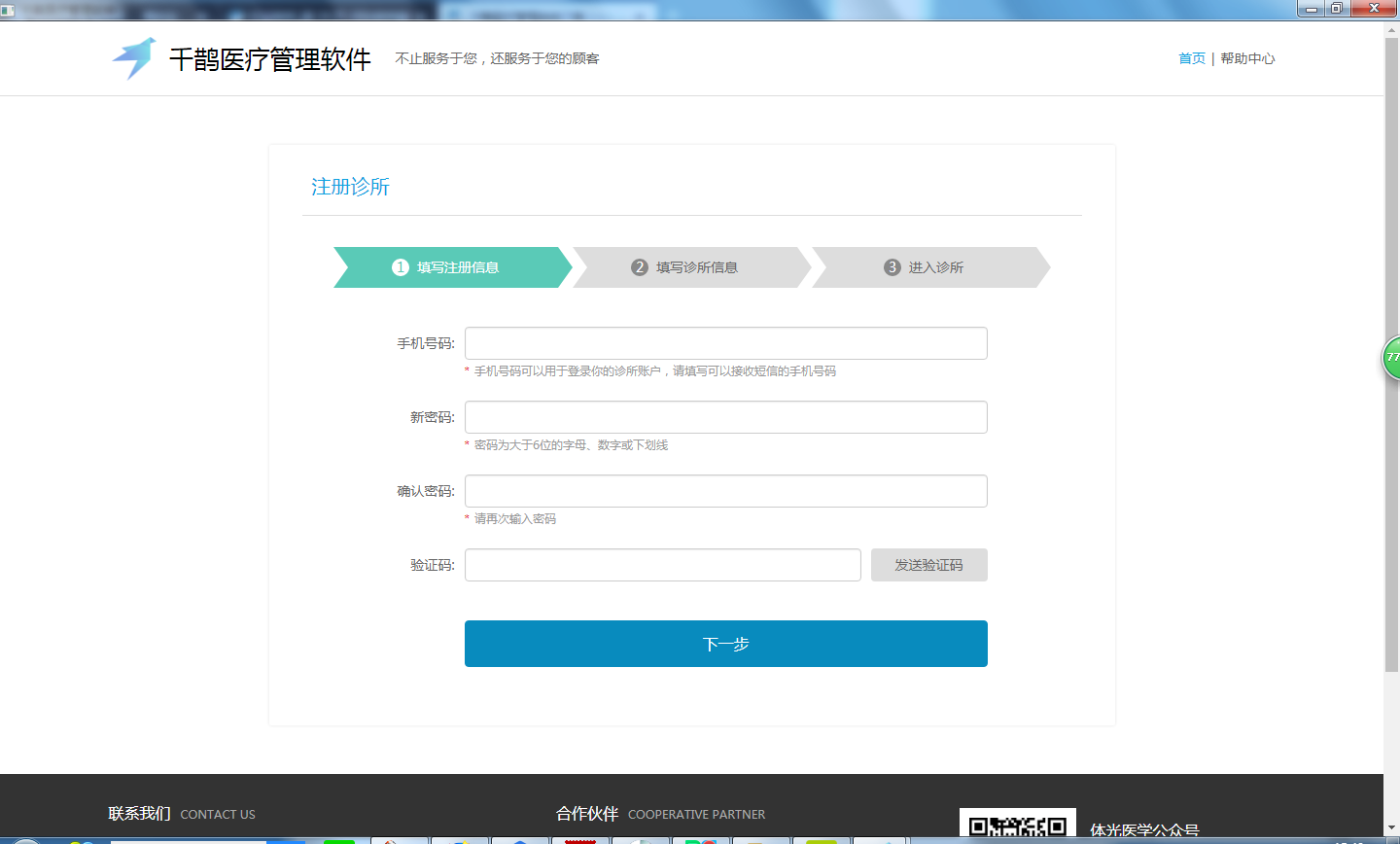Click the 验证码 input field

click(662, 564)
